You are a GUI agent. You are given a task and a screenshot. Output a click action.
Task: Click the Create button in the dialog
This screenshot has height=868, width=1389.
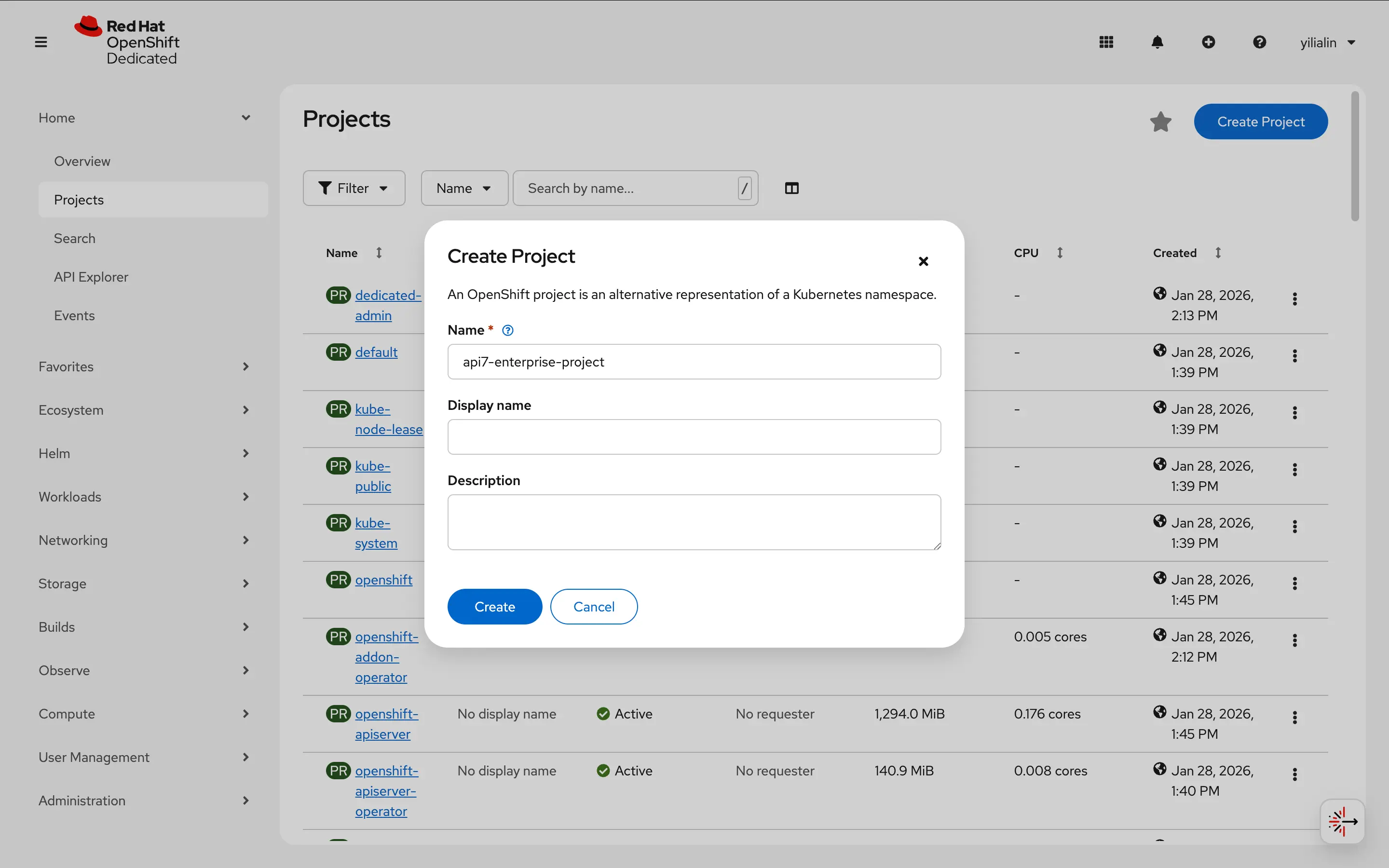[494, 606]
